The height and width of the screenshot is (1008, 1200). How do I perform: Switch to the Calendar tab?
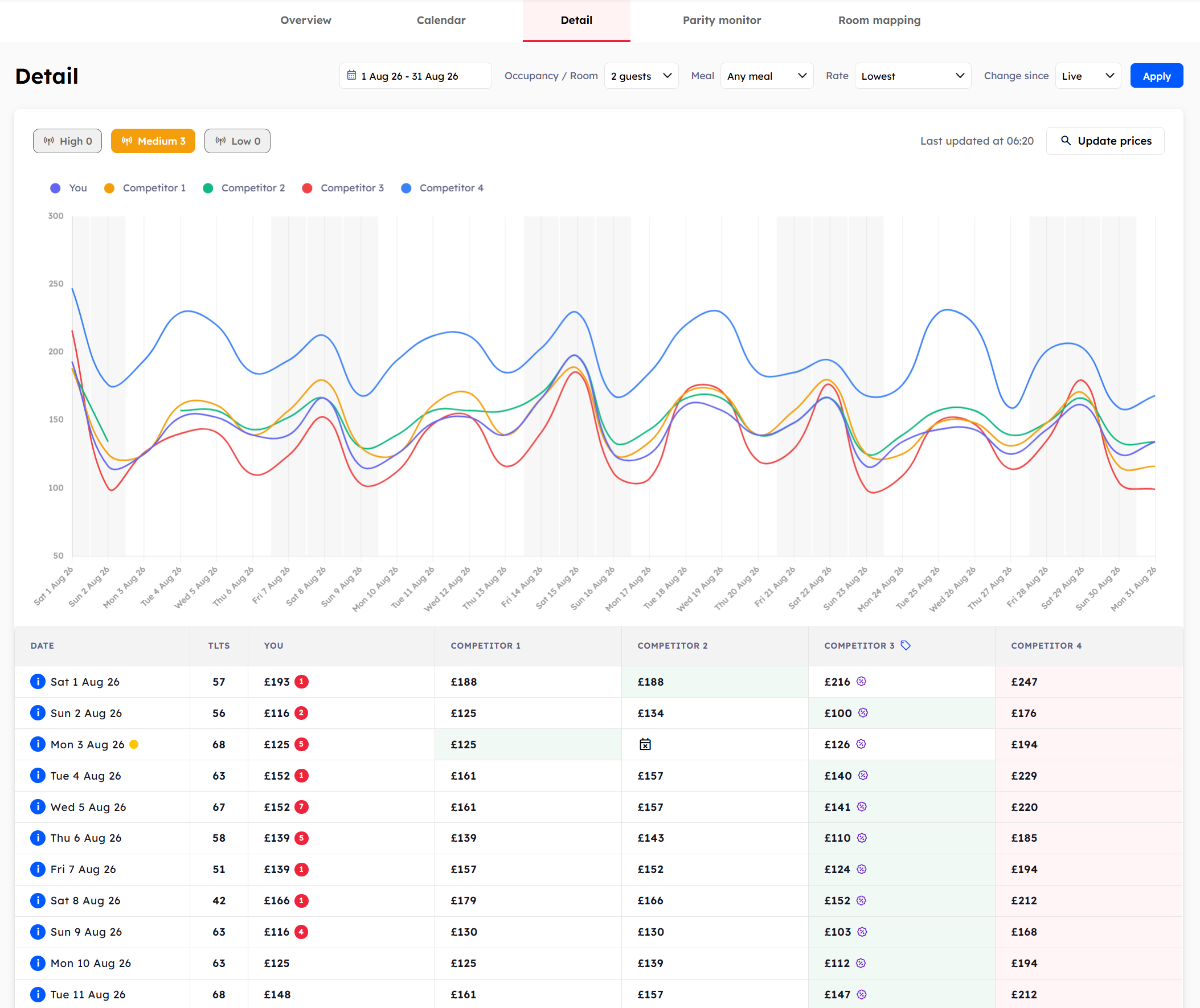click(x=441, y=21)
